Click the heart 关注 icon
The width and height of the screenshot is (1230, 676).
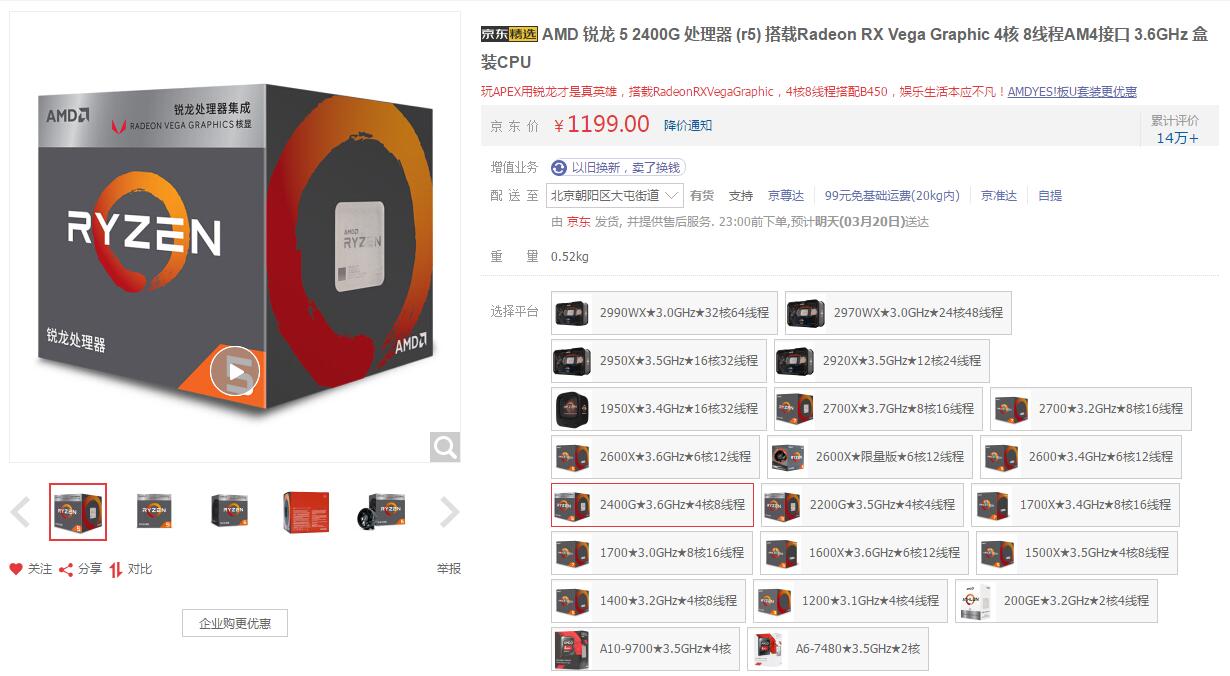[x=16, y=569]
